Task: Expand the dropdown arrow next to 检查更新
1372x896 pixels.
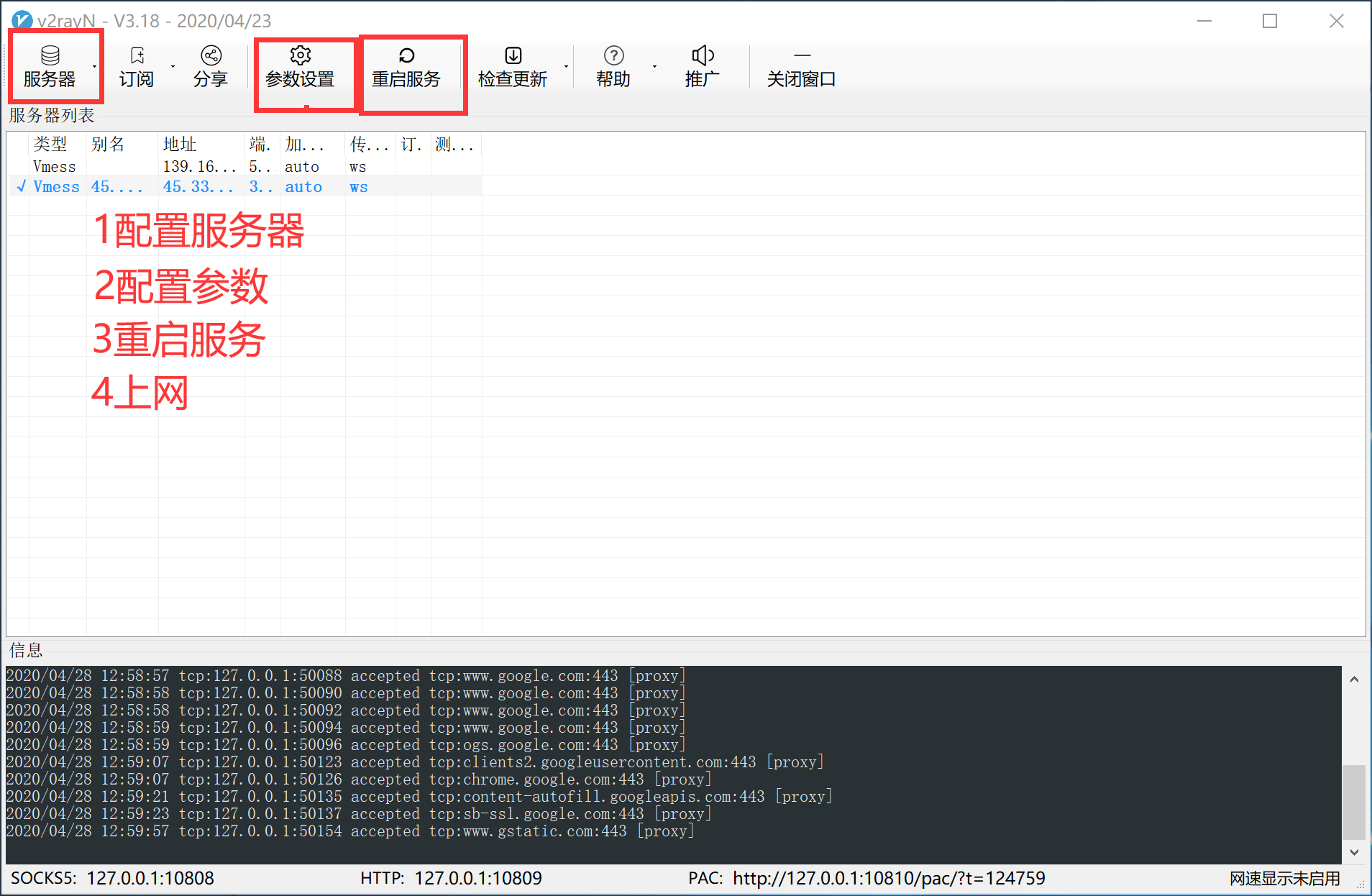Action: point(567,67)
